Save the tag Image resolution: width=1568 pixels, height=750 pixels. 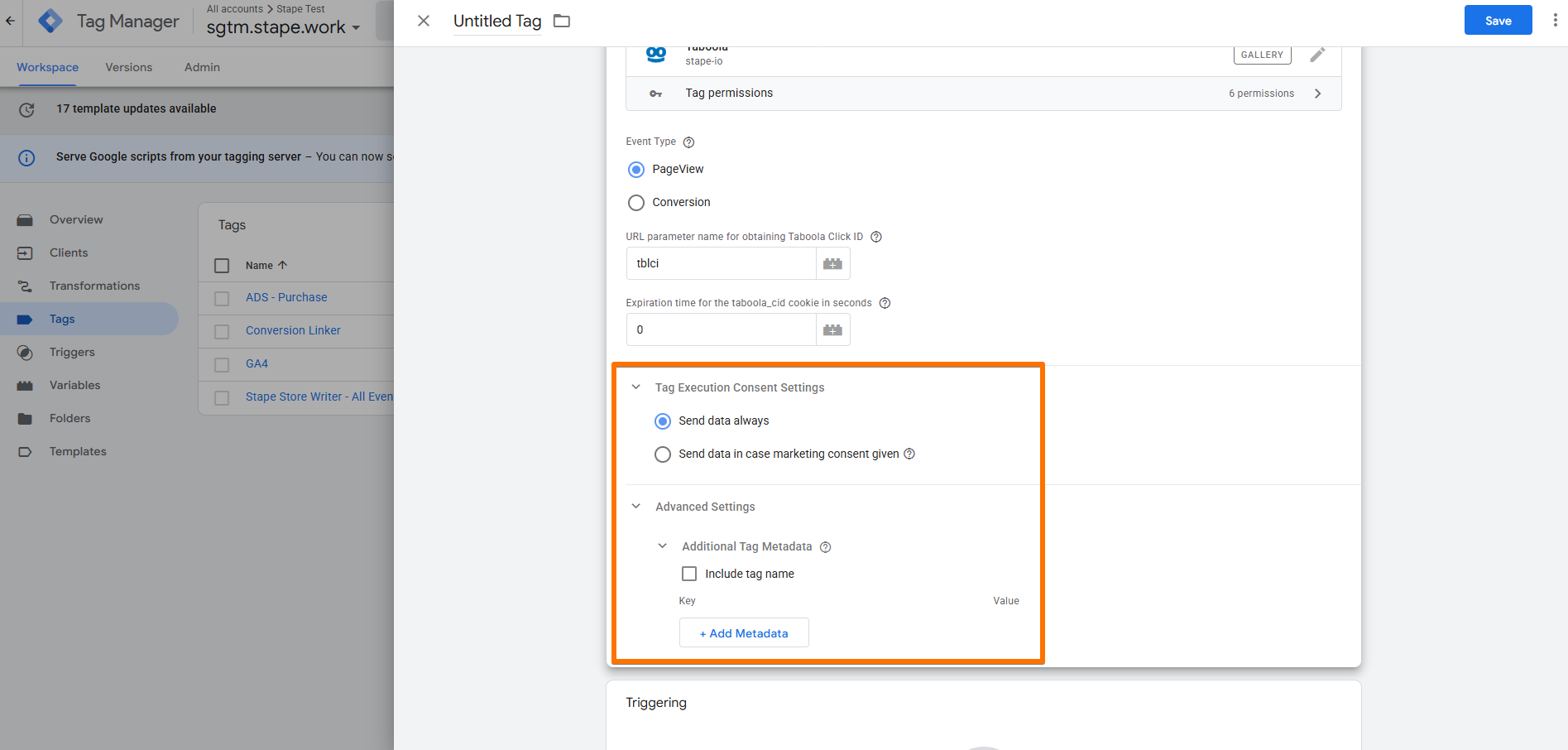1498,21
